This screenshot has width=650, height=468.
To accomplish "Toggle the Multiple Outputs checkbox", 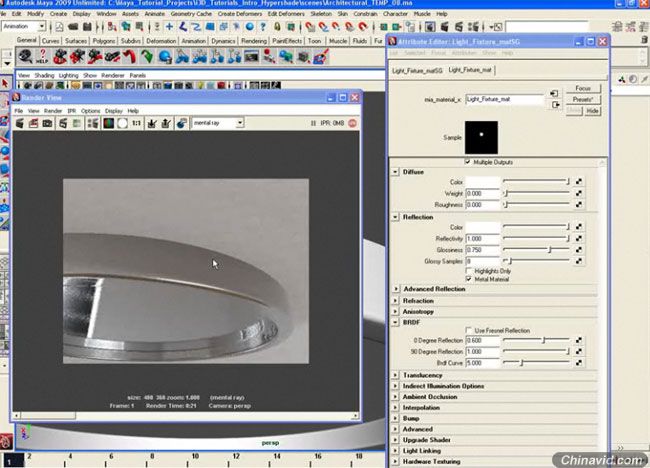I will [468, 161].
